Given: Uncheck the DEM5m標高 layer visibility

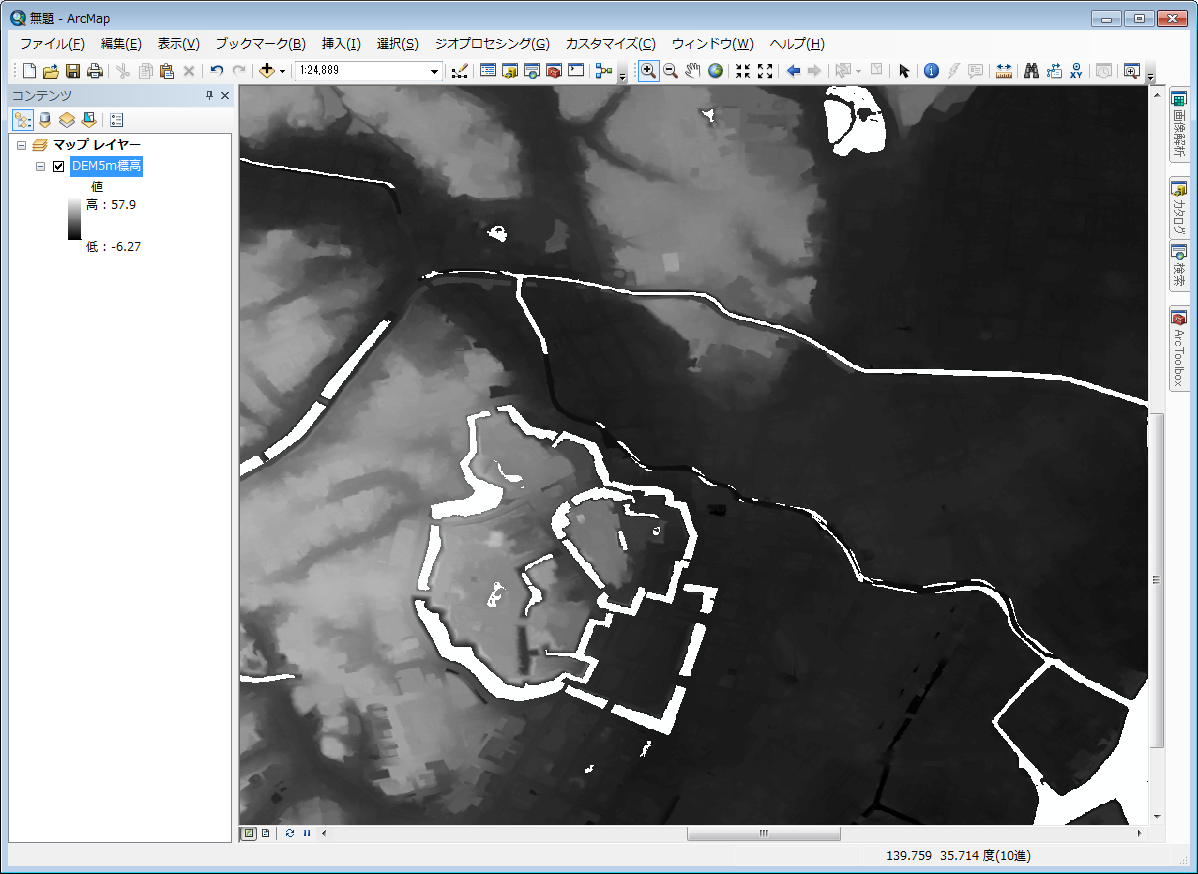Looking at the screenshot, I should click(58, 167).
